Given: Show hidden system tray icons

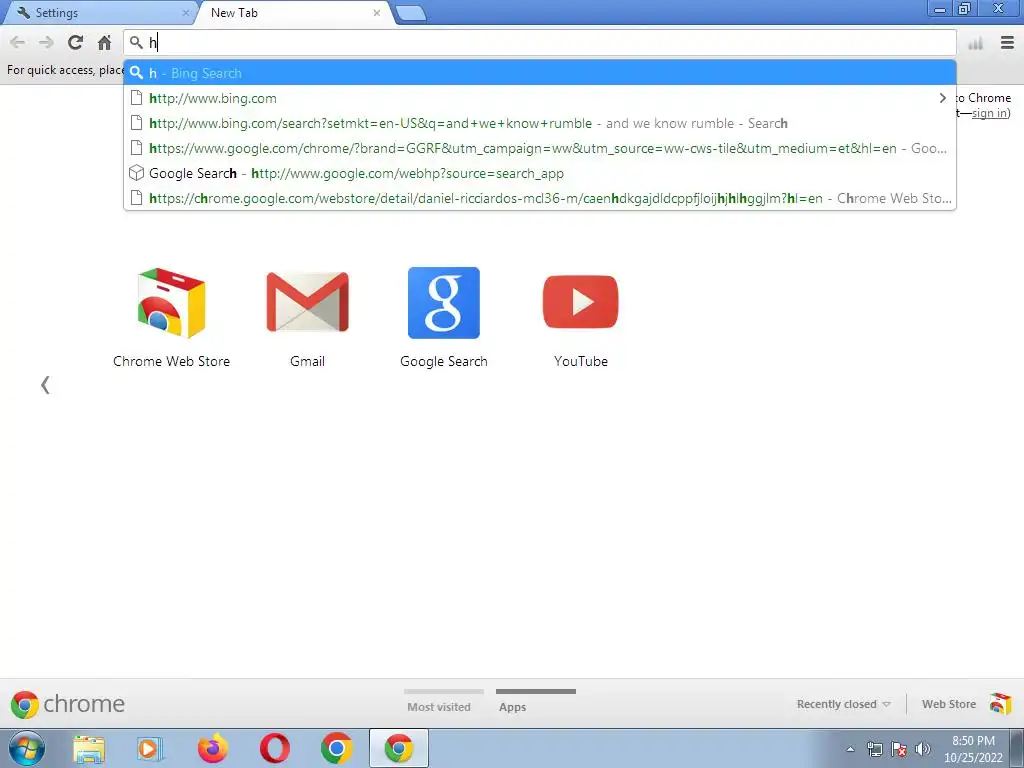Looking at the screenshot, I should 850,749.
